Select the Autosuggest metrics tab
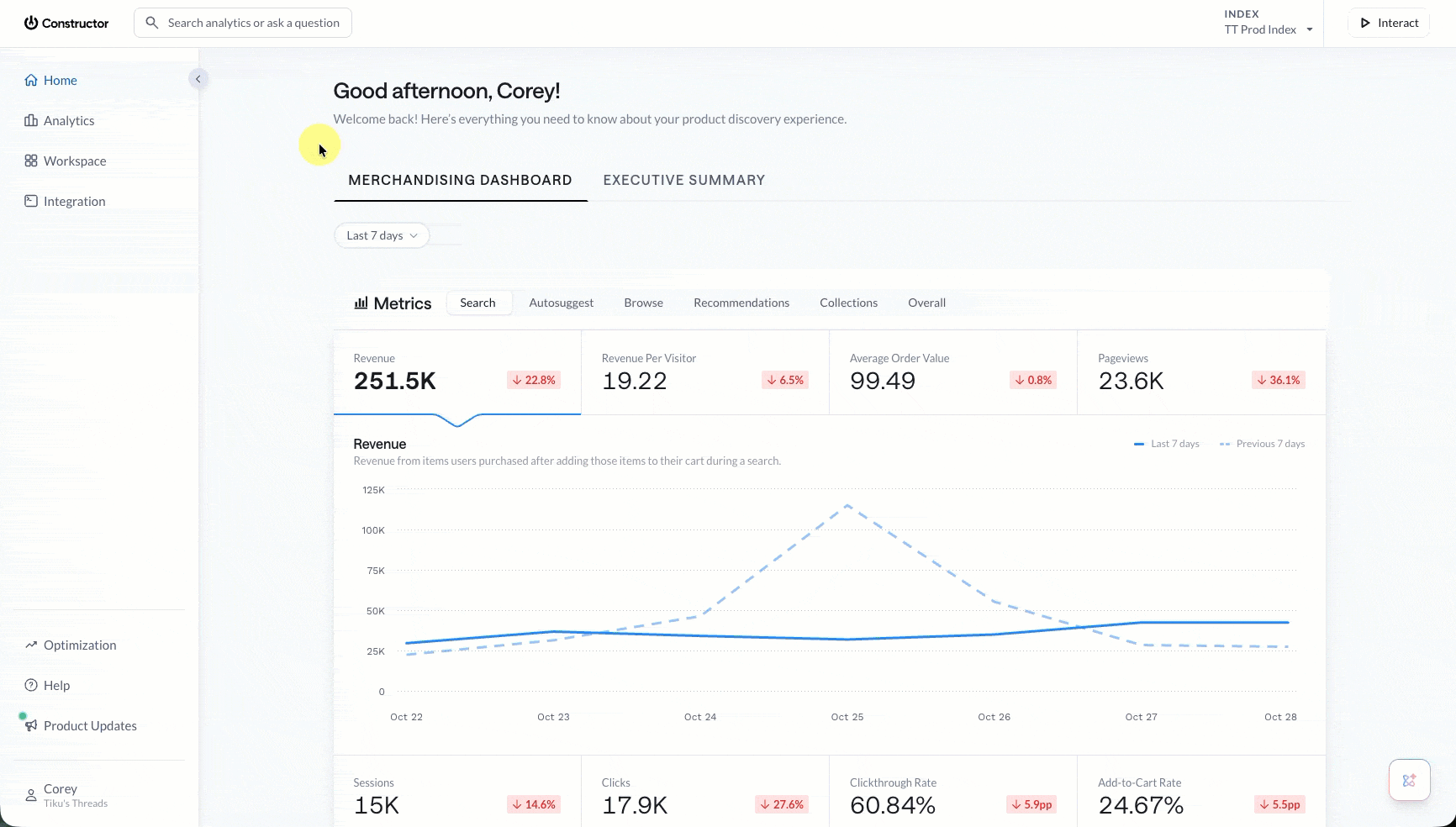1456x827 pixels. pyautogui.click(x=562, y=303)
